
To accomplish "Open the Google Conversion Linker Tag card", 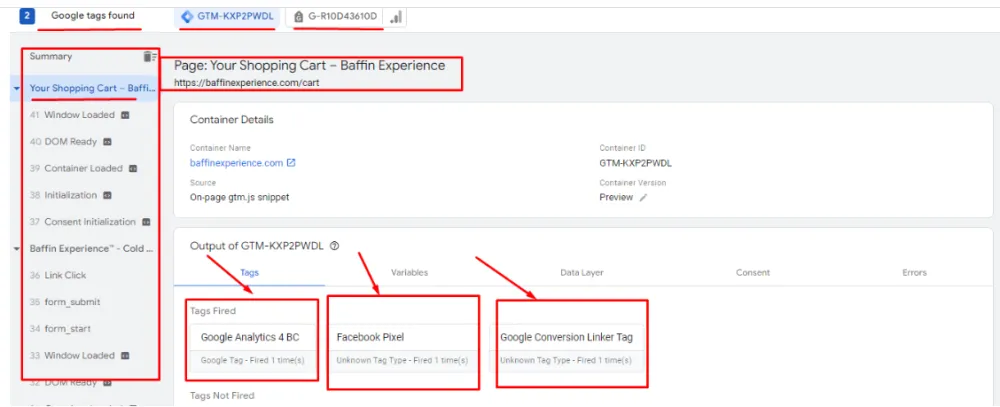I will pos(566,348).
